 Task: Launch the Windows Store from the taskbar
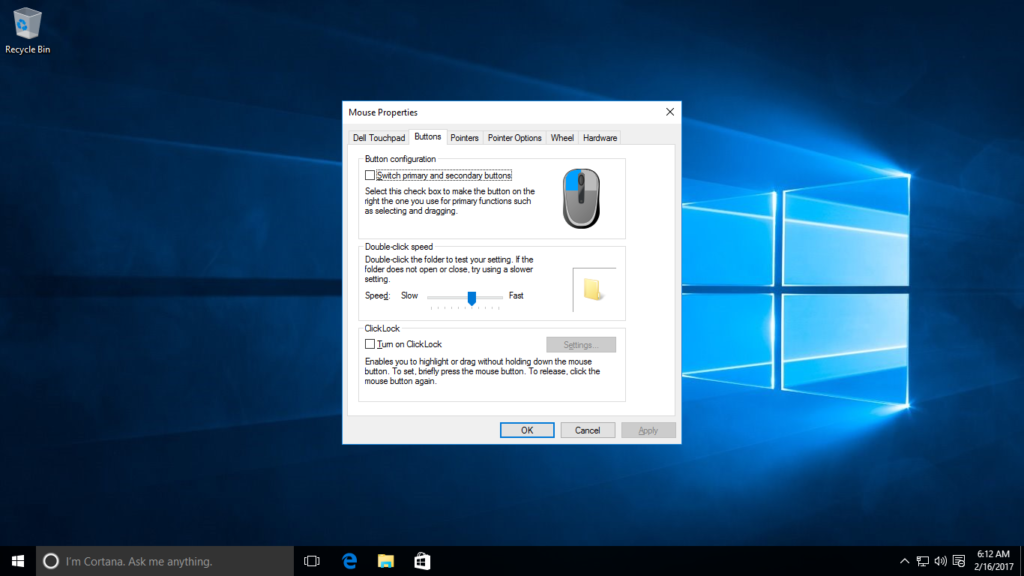(421, 560)
